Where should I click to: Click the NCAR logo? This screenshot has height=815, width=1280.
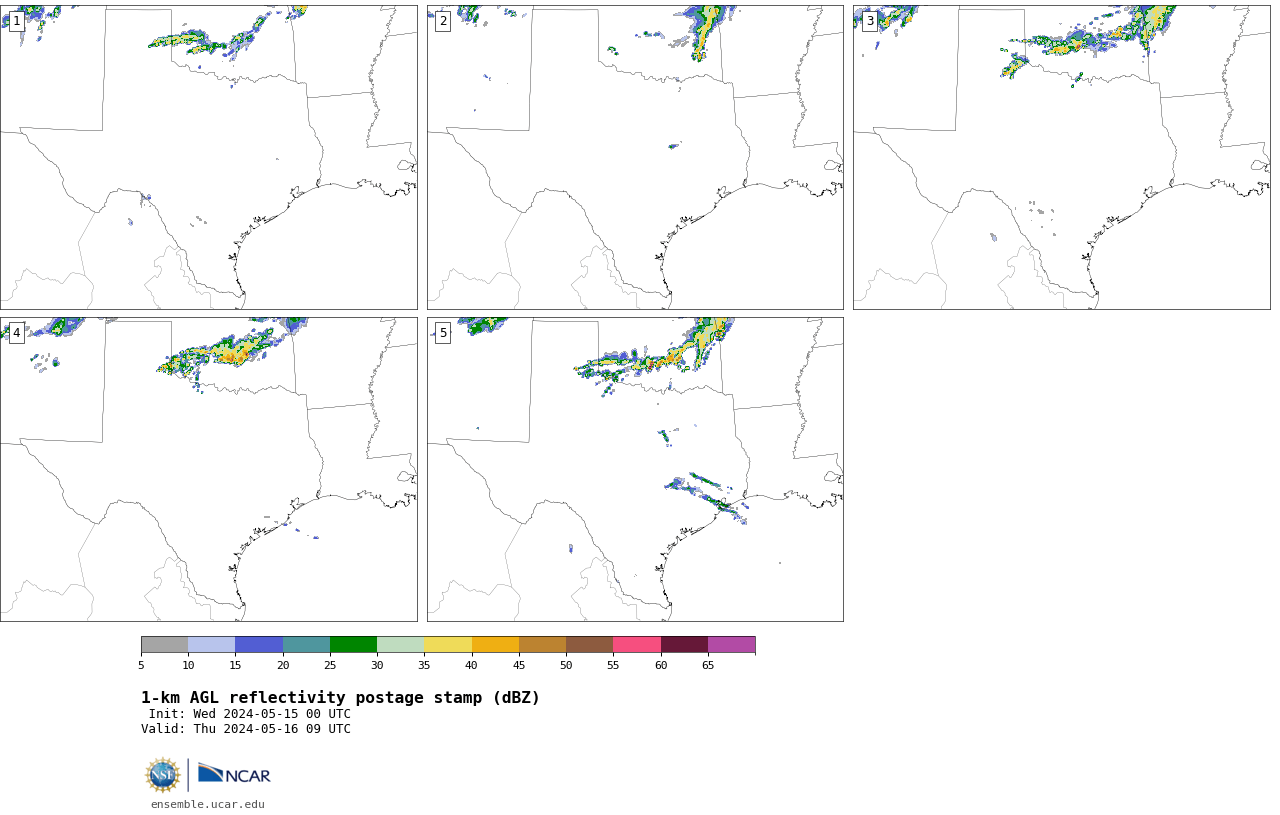[x=234, y=774]
